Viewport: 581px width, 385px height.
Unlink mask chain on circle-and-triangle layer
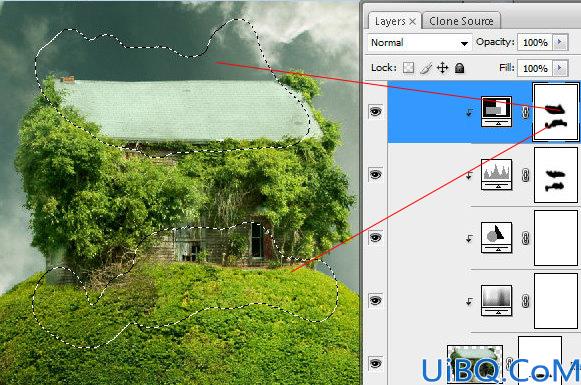coord(525,238)
